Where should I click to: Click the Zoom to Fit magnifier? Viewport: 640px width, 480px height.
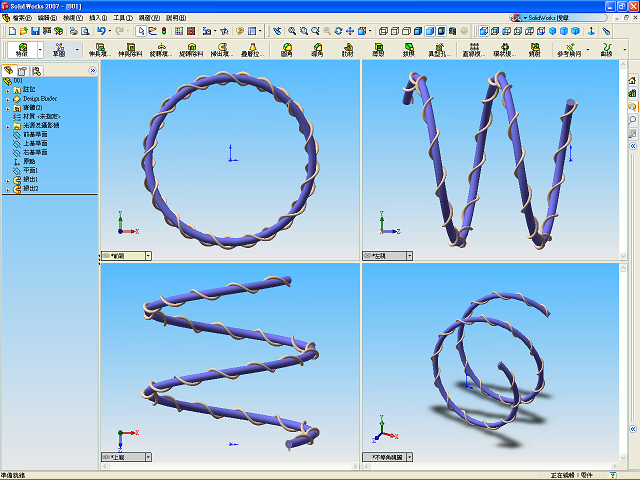[x=292, y=31]
